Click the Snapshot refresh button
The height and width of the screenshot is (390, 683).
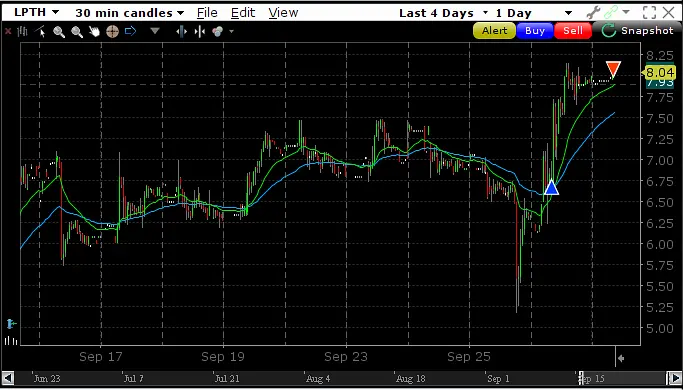(637, 31)
